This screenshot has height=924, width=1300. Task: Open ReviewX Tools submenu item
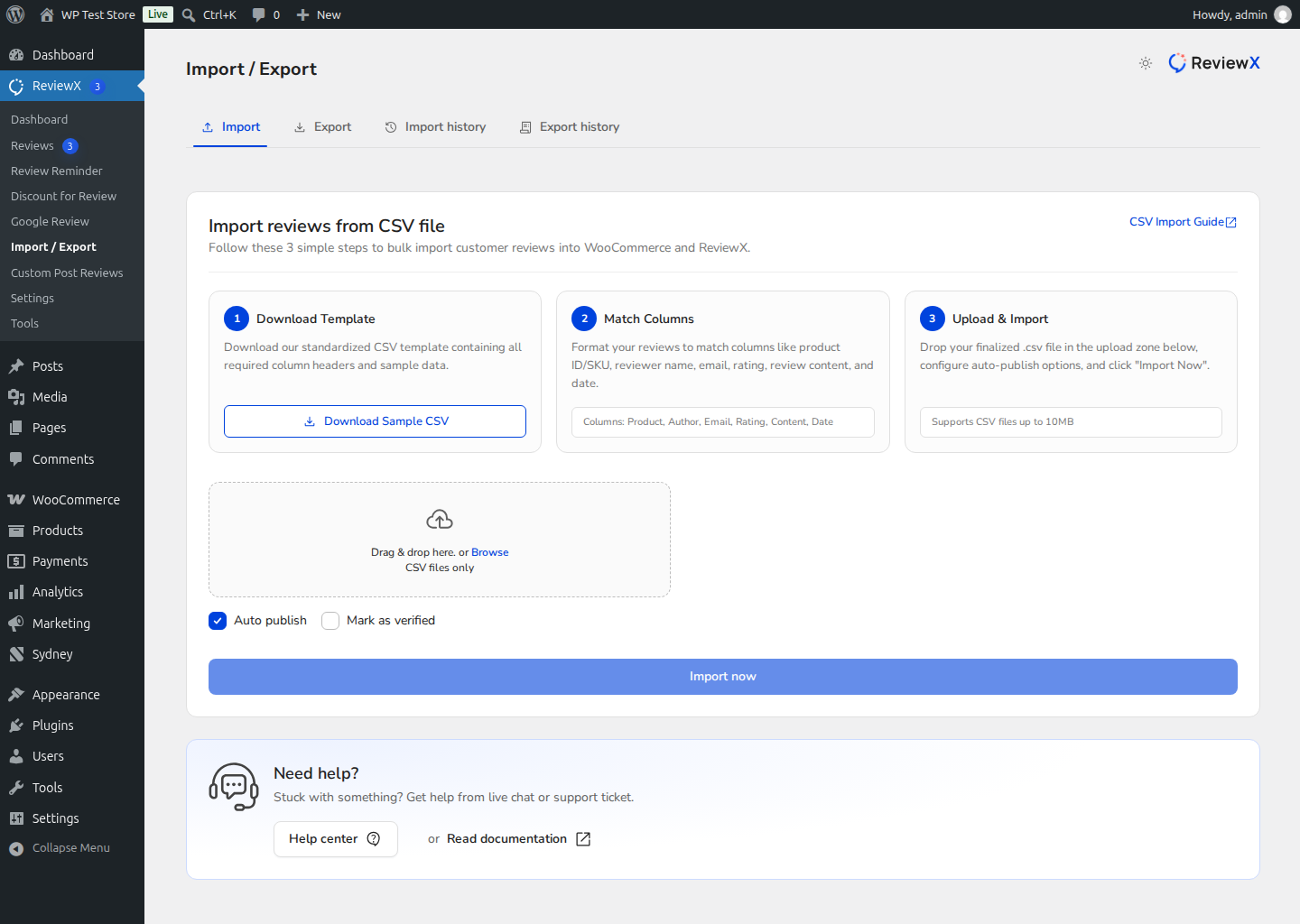coord(24,323)
